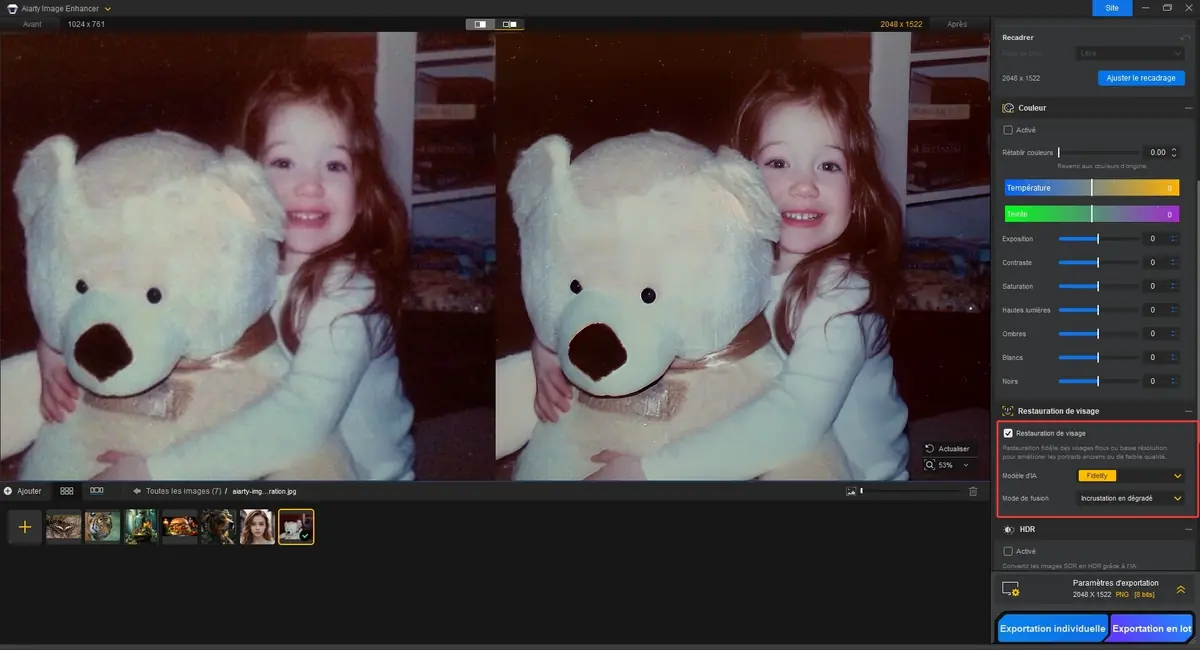Switch to the Avant tab

tap(31, 23)
